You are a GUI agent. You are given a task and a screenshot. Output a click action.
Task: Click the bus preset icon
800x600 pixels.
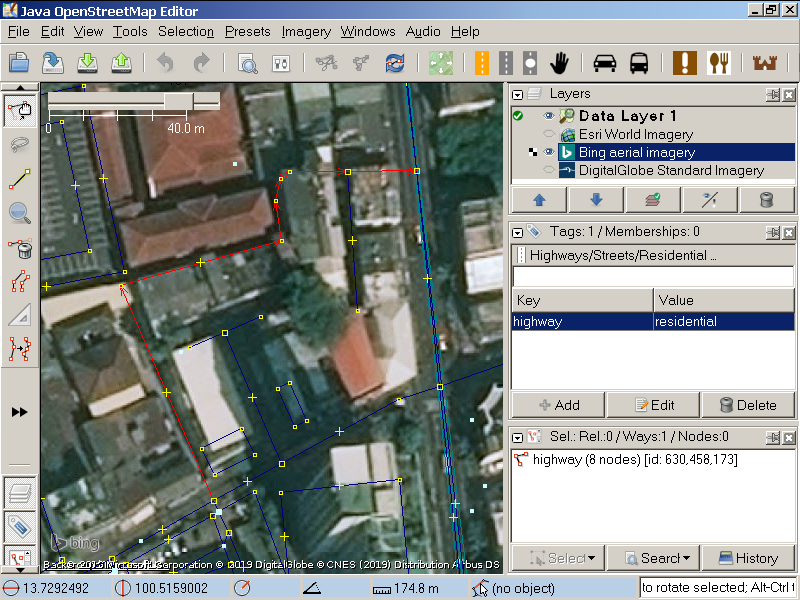(x=639, y=63)
